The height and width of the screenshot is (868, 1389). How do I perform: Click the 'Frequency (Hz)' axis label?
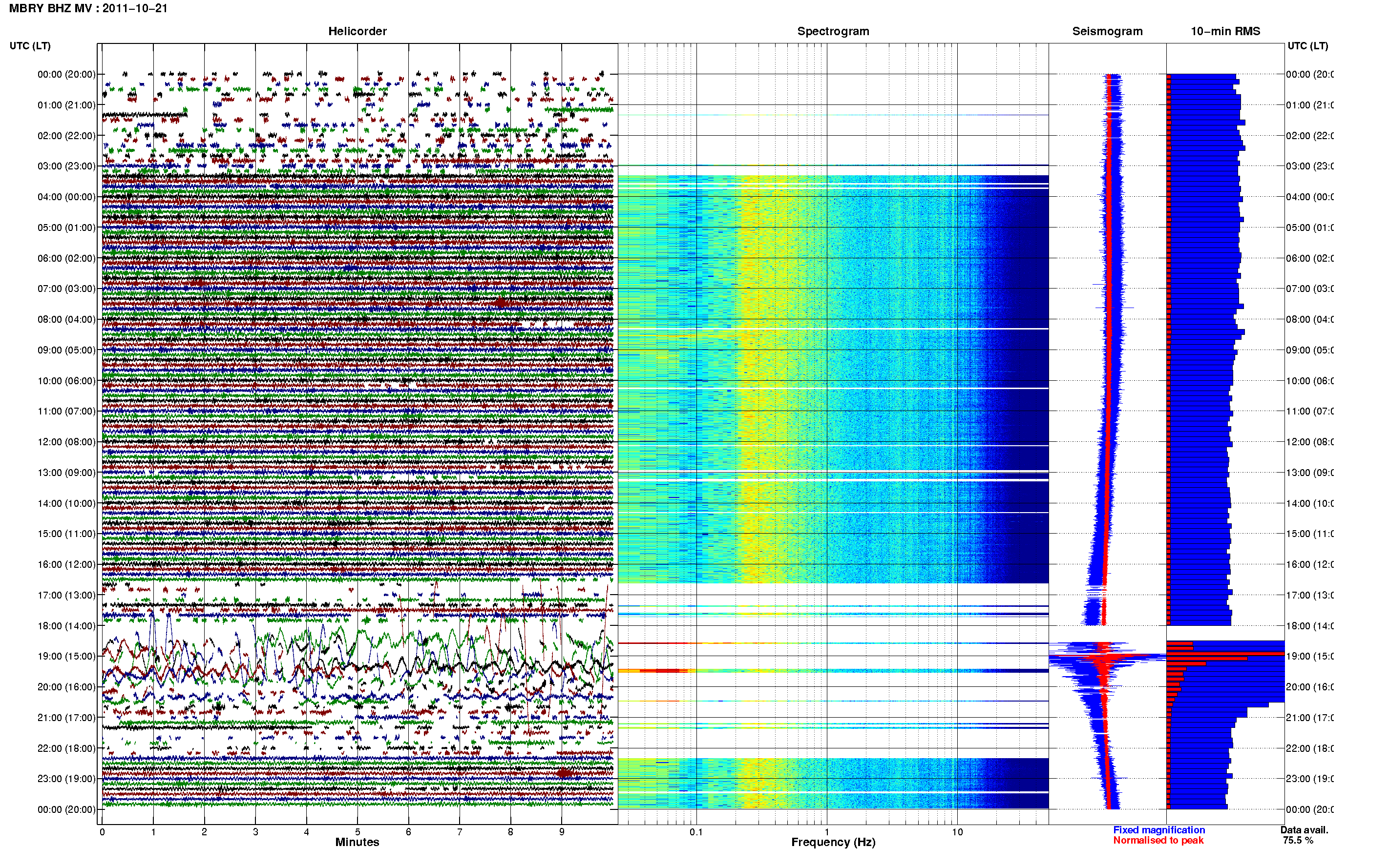(833, 842)
